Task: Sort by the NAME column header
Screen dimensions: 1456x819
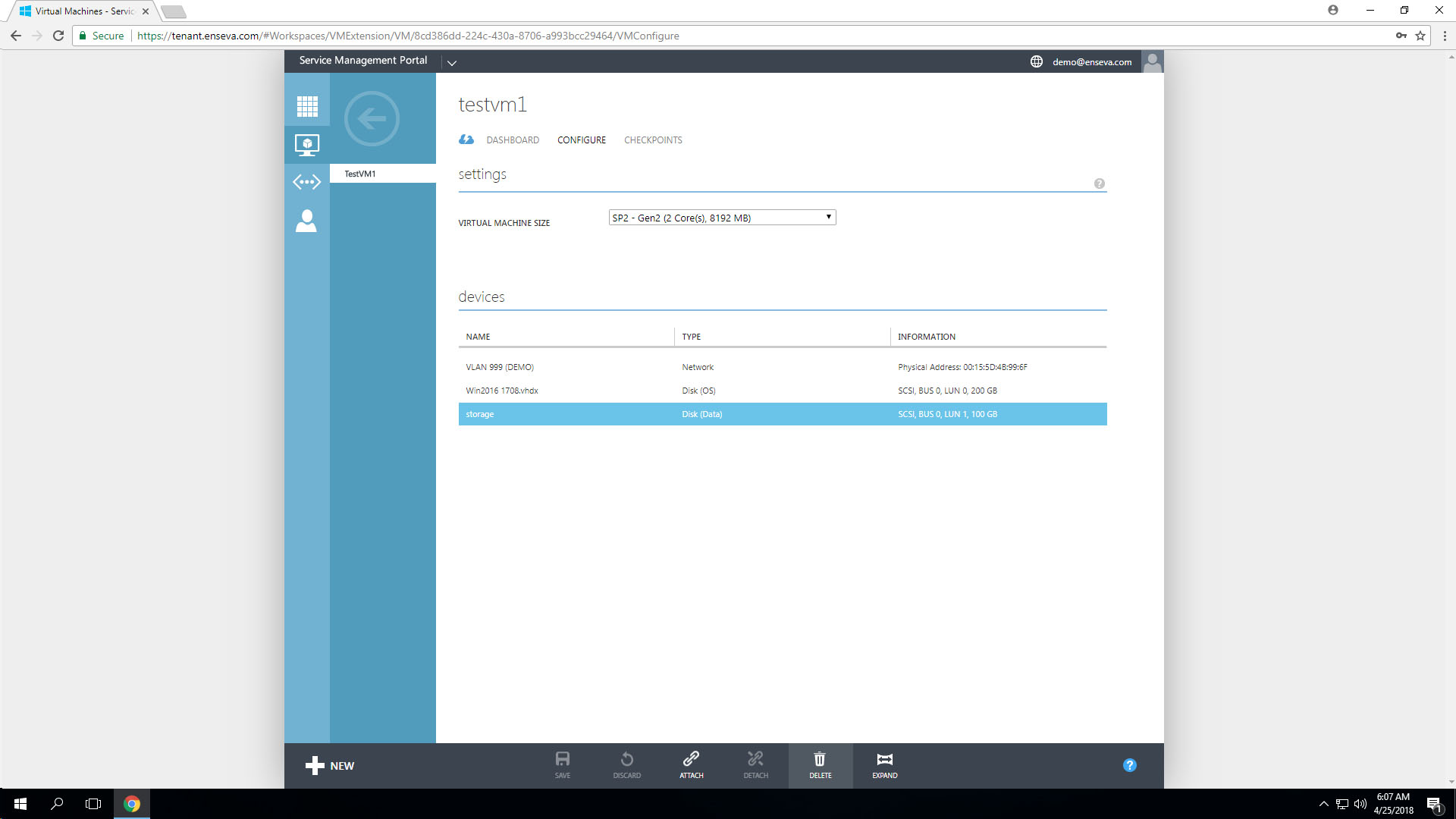Action: pos(478,337)
